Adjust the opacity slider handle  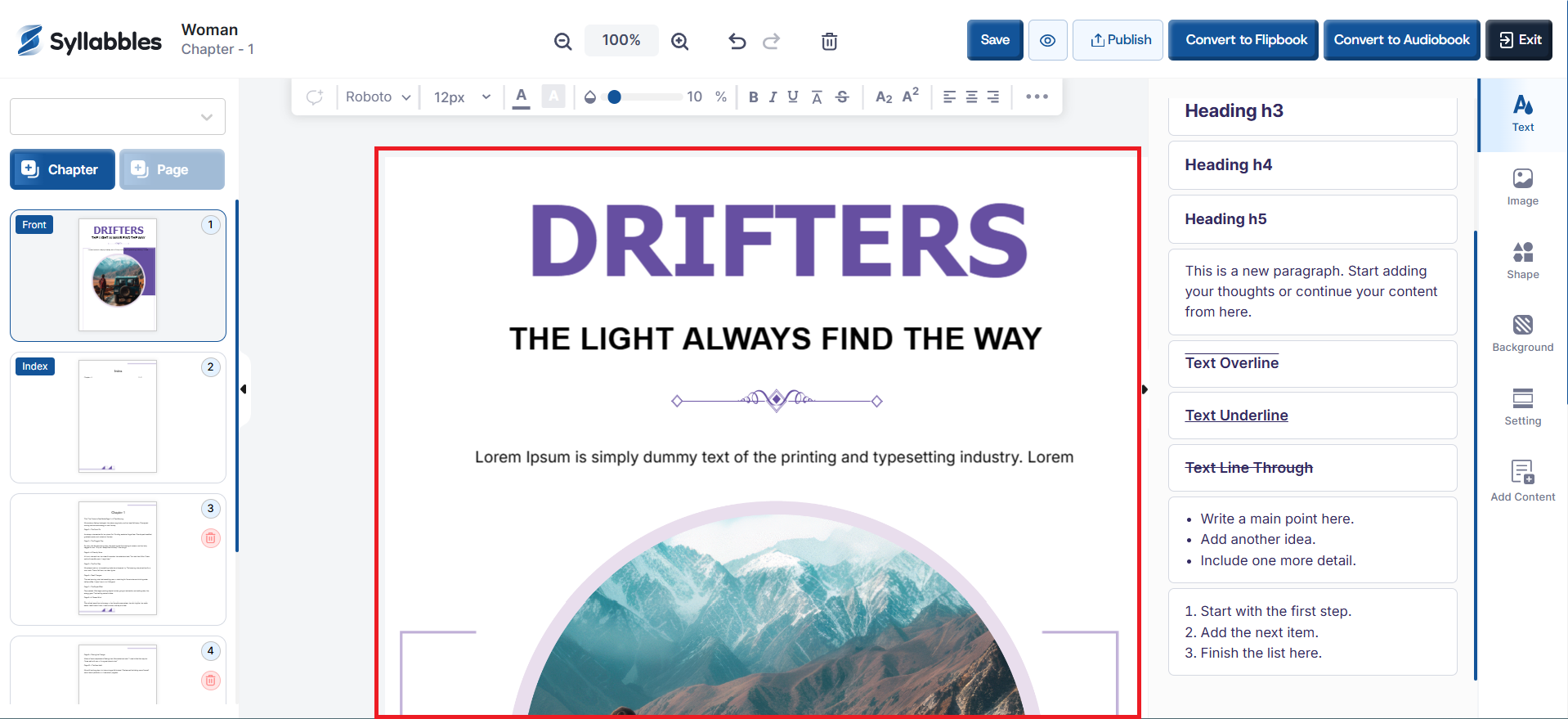point(615,97)
